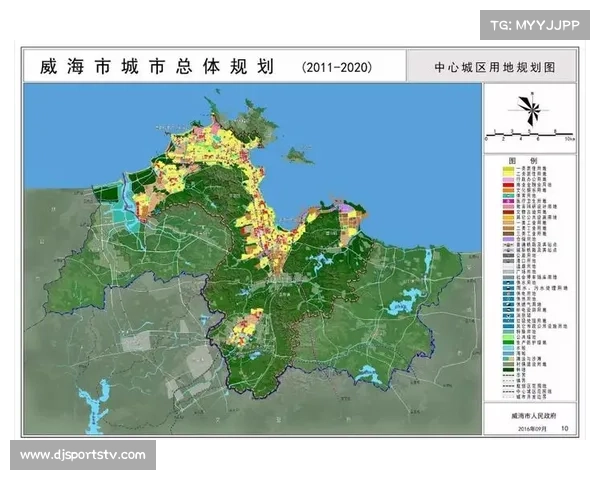Click the cyan water area on western coast
The height and width of the screenshot is (480, 600).
[126, 214]
